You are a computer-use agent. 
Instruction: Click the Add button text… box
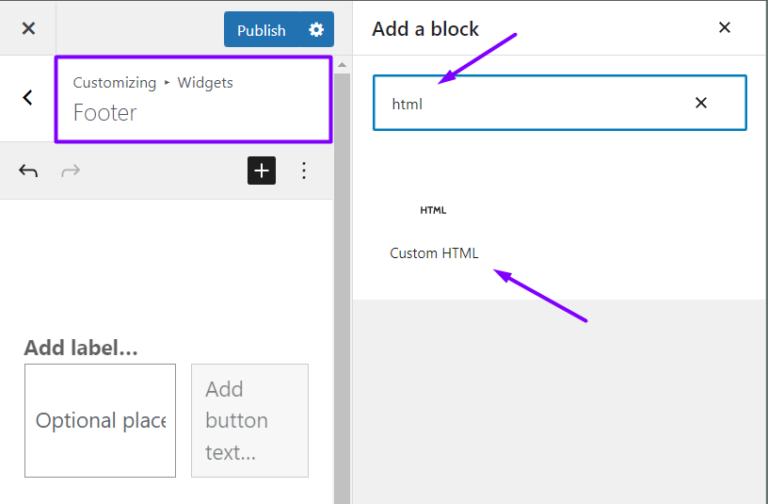[250, 420]
